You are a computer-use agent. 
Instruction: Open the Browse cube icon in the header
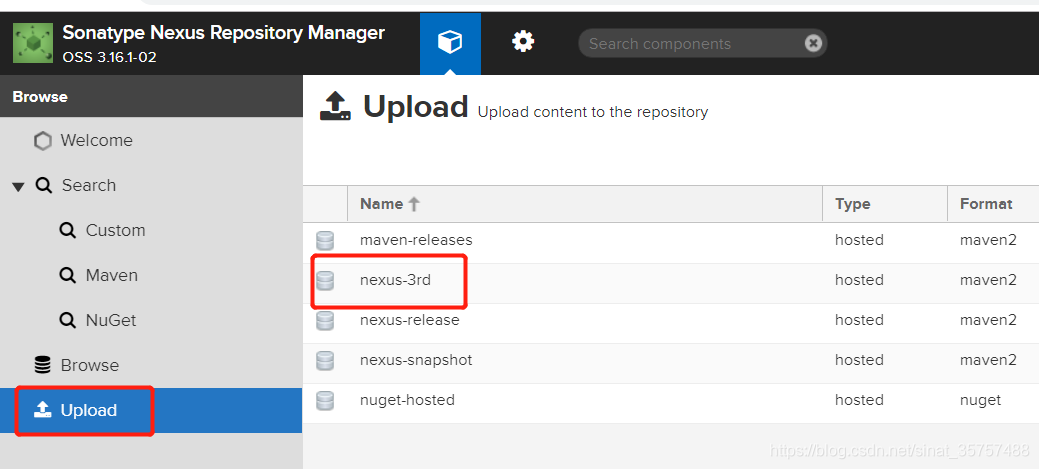450,44
